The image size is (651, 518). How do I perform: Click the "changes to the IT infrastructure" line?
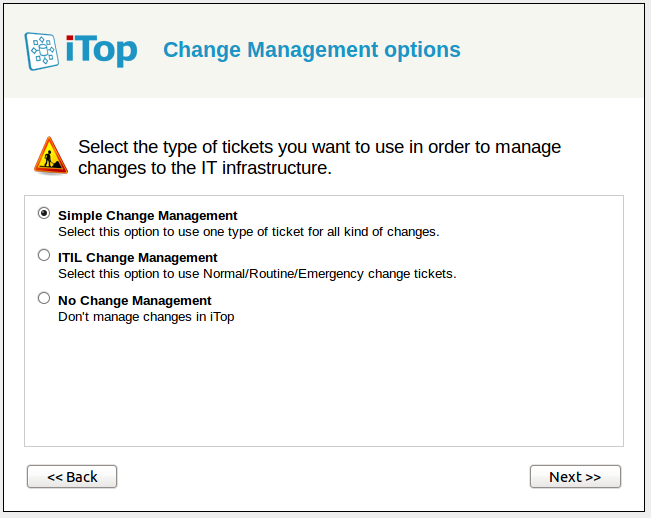[x=204, y=169]
